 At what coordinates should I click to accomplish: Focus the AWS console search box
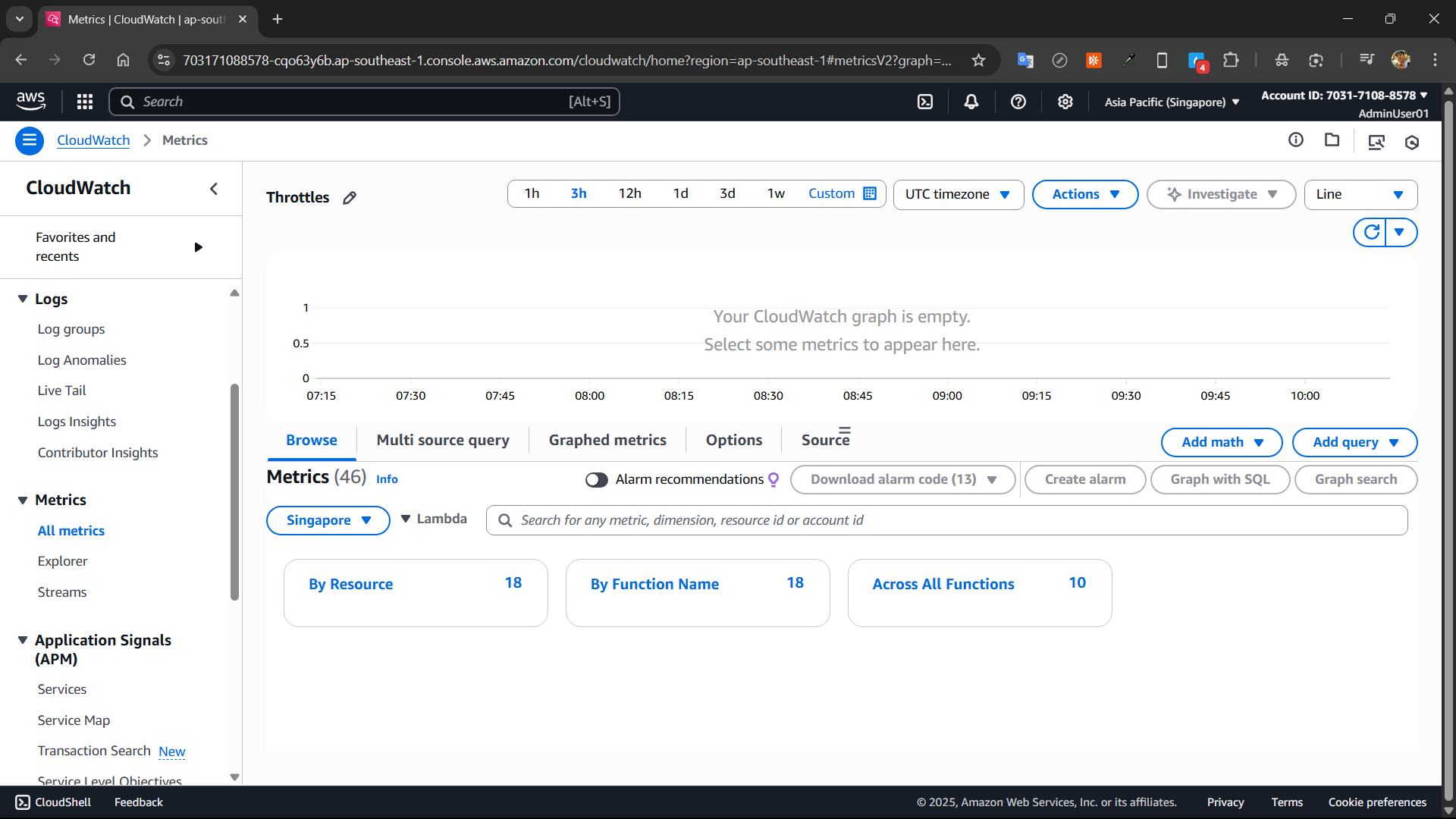point(365,102)
